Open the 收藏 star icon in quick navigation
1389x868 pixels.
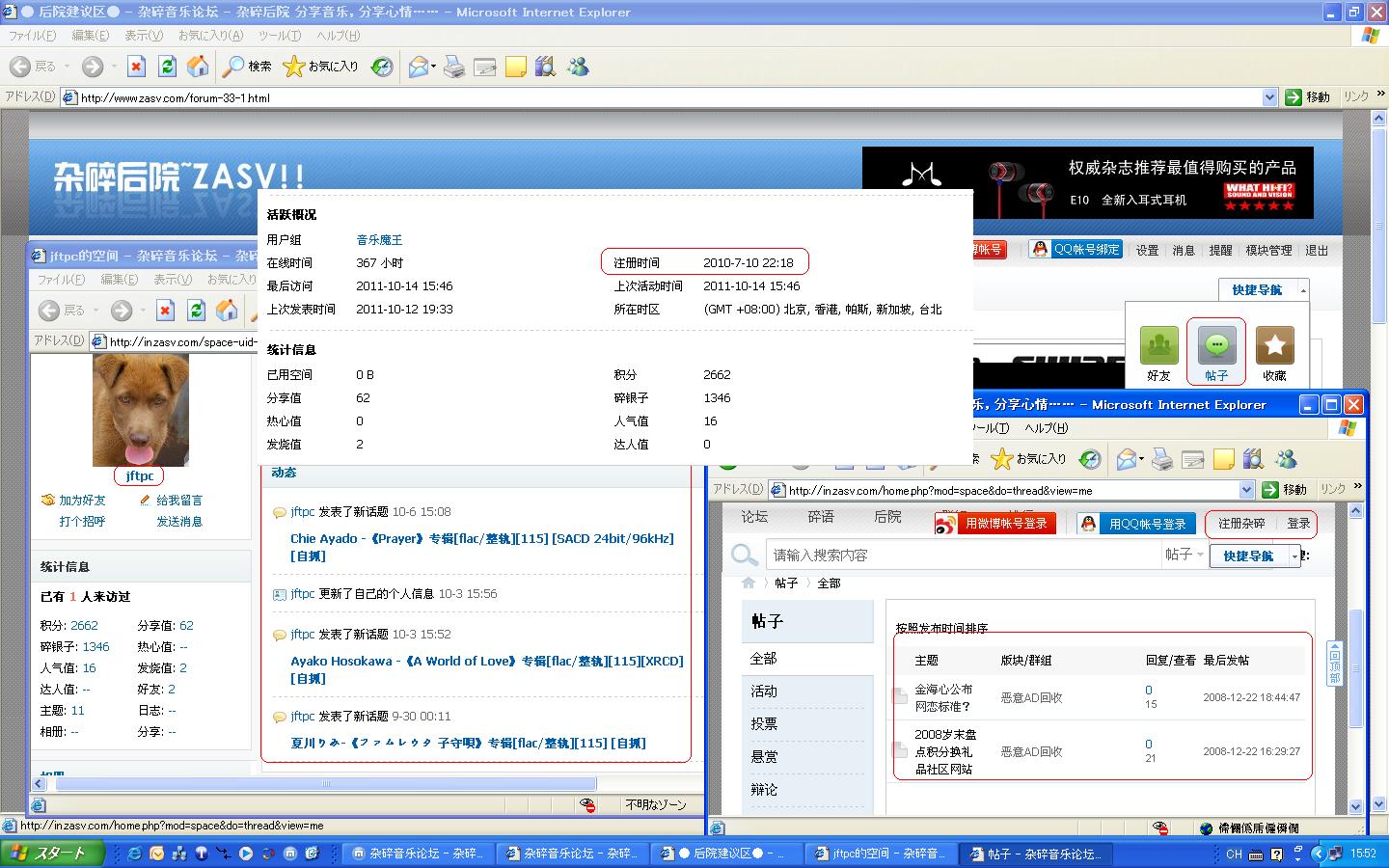pyautogui.click(x=1274, y=347)
